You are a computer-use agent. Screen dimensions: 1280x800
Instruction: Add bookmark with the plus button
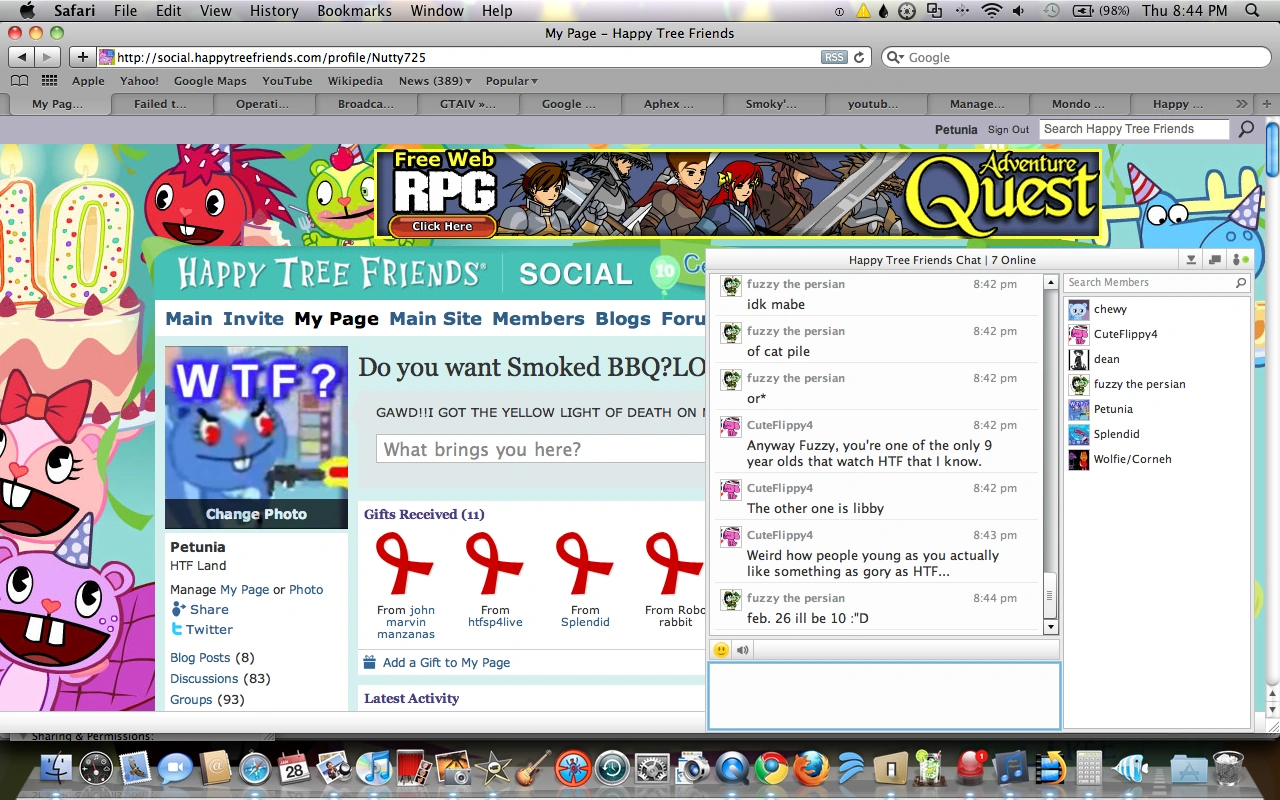point(83,57)
